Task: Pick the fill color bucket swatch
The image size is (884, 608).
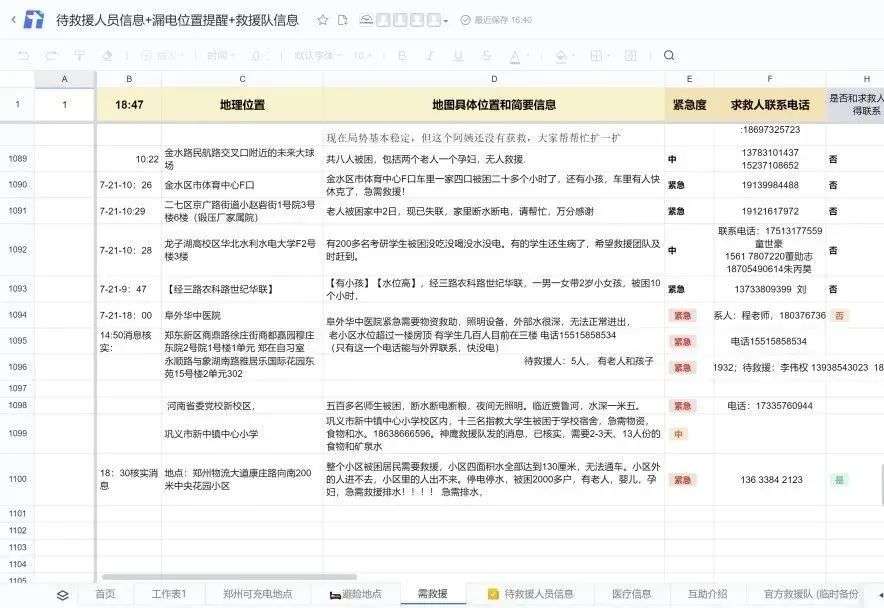Action: coord(561,55)
